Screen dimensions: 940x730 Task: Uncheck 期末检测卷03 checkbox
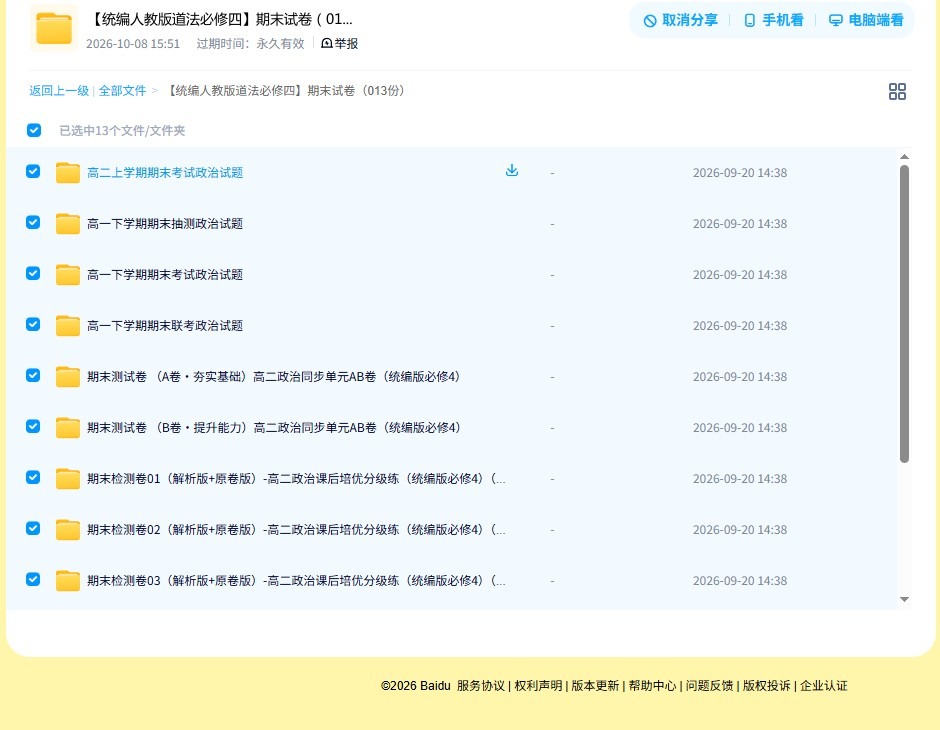(33, 579)
